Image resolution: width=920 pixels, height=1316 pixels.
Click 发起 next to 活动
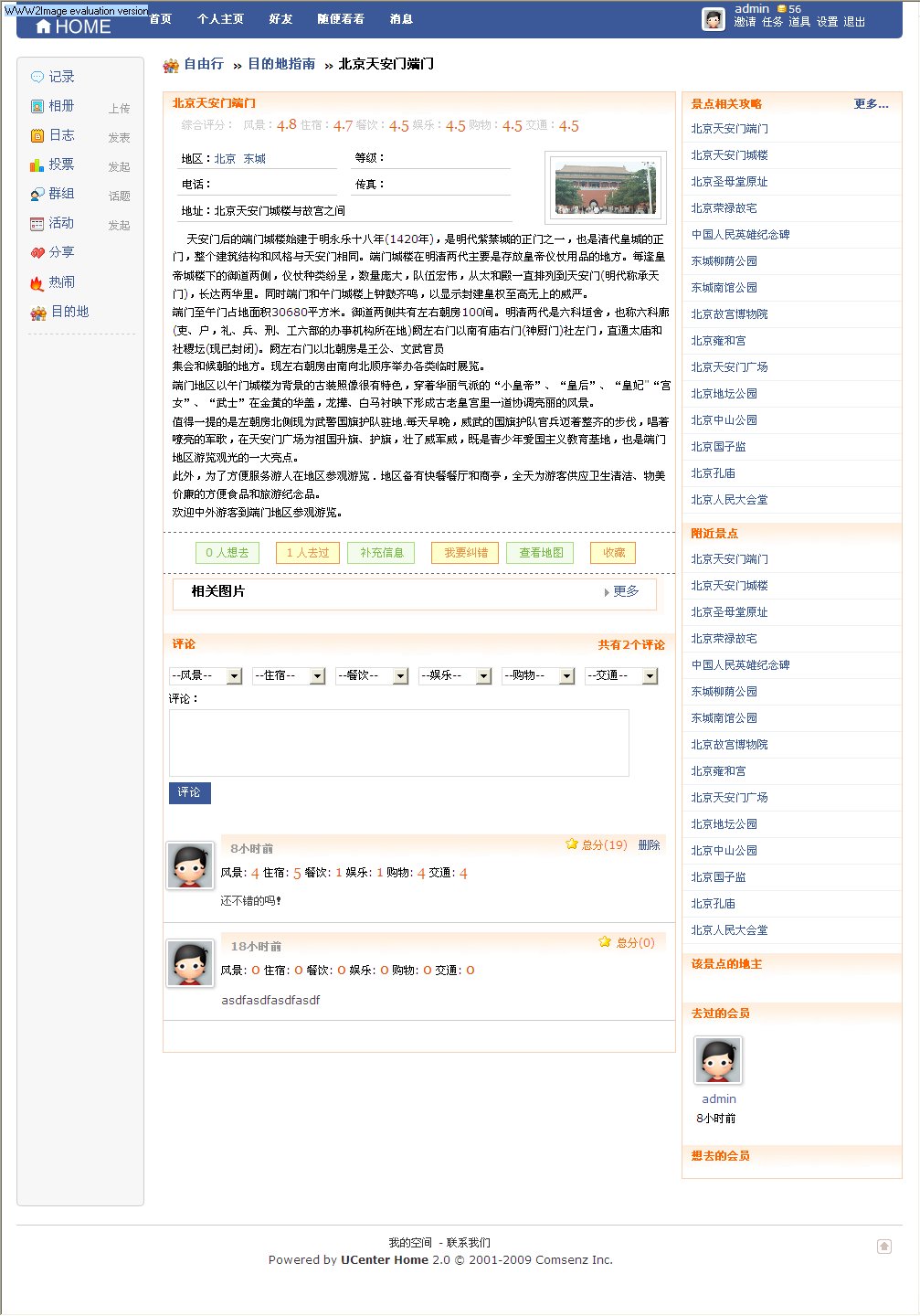[120, 226]
